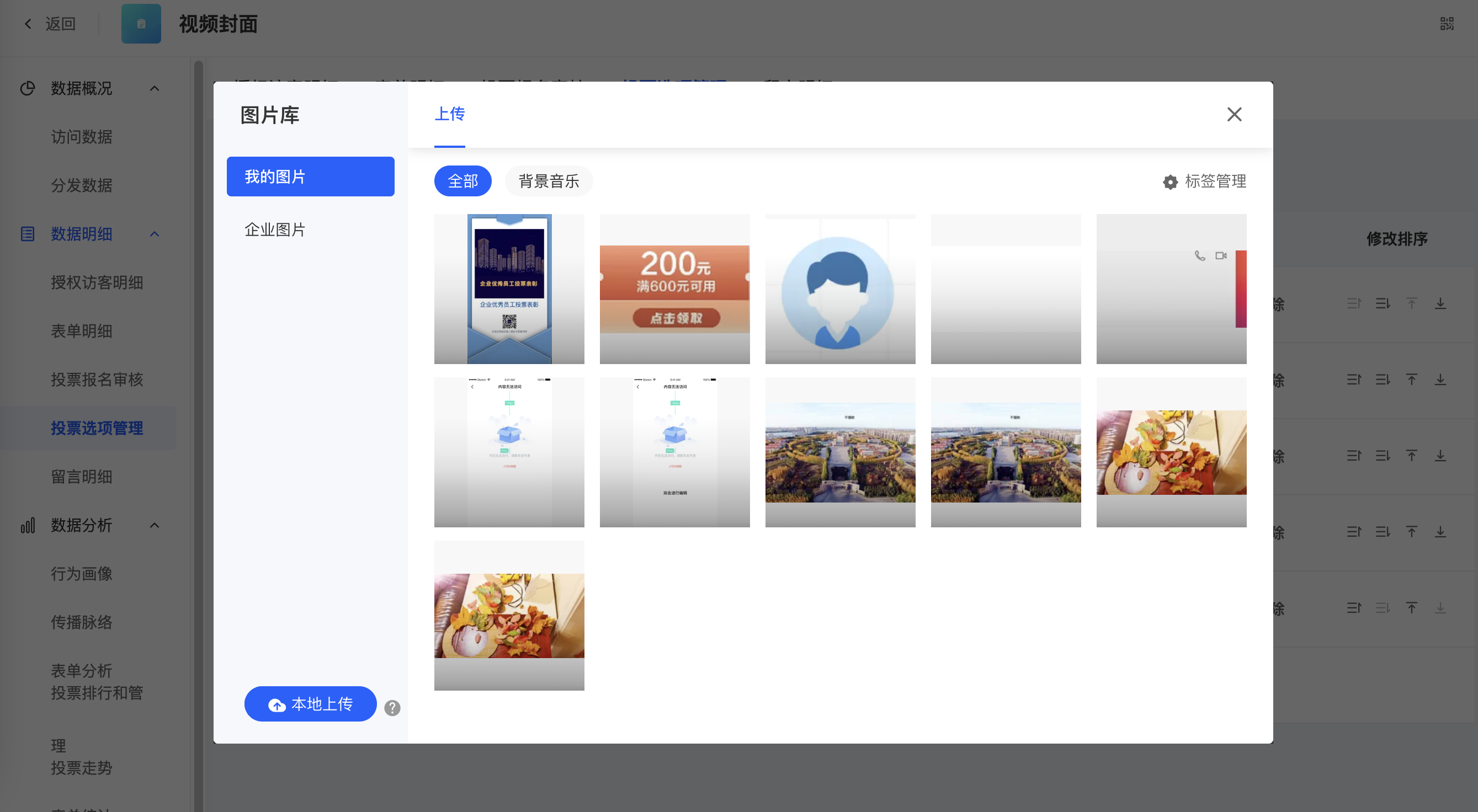The width and height of the screenshot is (1478, 812).
Task: Click the help question mark icon
Action: (392, 708)
